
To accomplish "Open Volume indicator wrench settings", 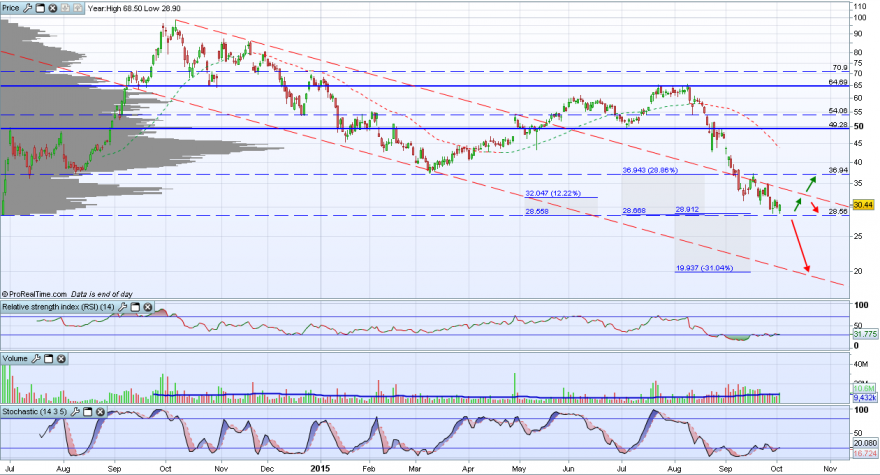I will point(36,358).
